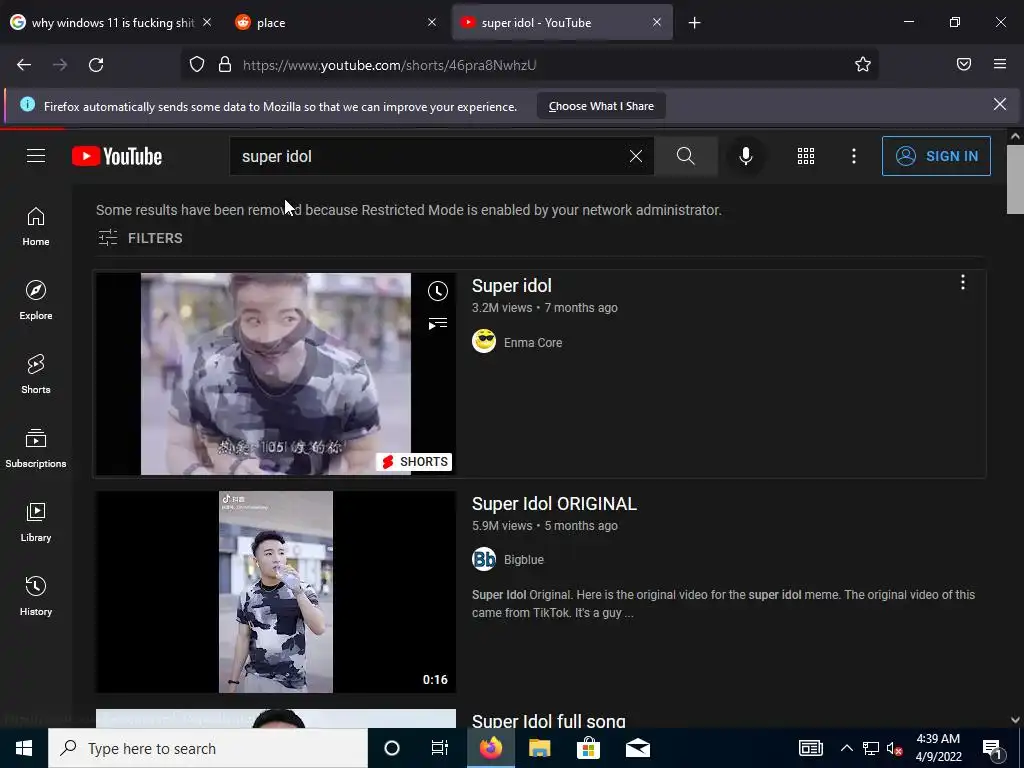The height and width of the screenshot is (768, 1024).
Task: Open Microsoft Store from the taskbar
Action: pos(588,748)
